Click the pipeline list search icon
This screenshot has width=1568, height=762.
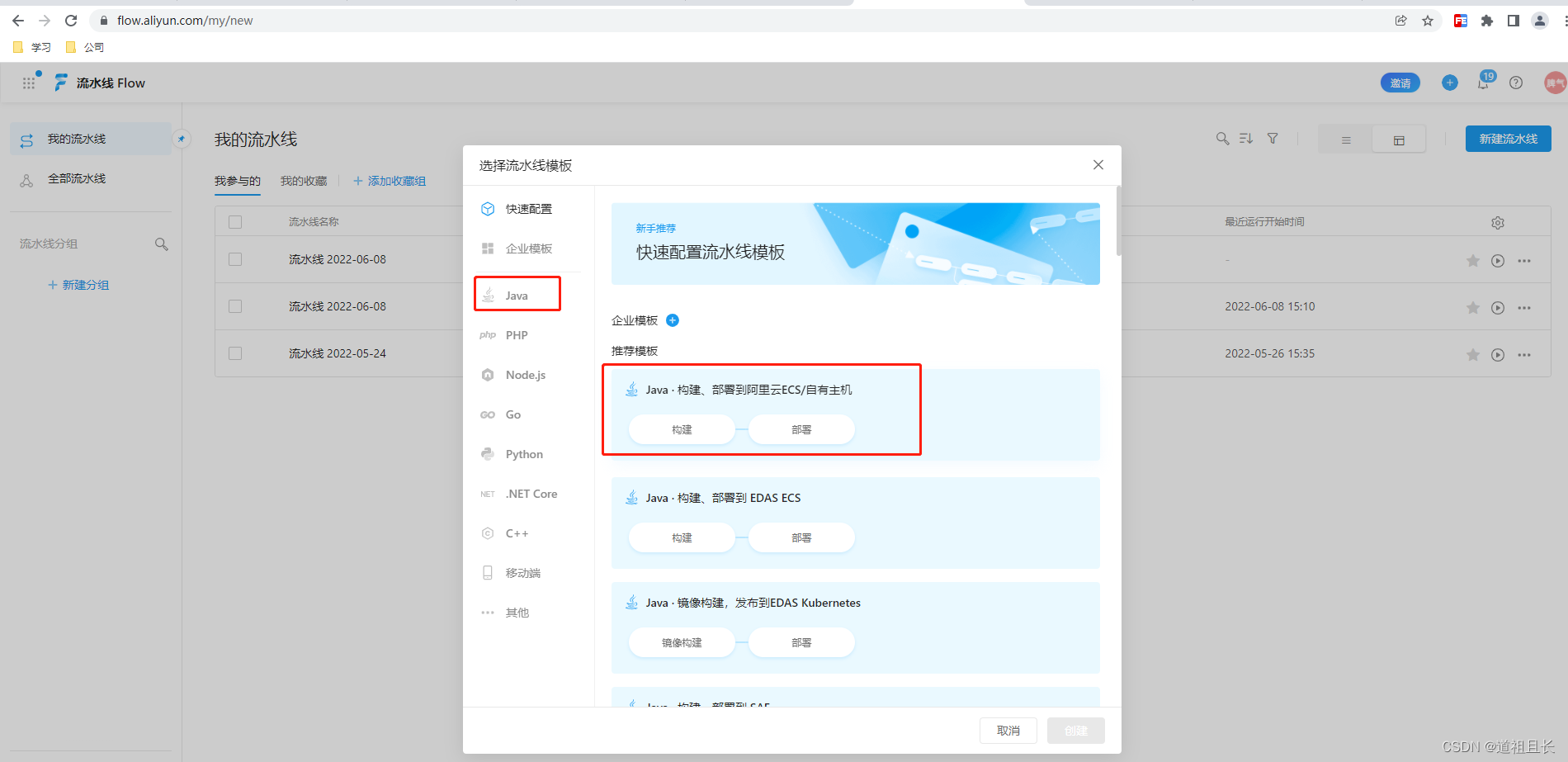pos(1222,139)
